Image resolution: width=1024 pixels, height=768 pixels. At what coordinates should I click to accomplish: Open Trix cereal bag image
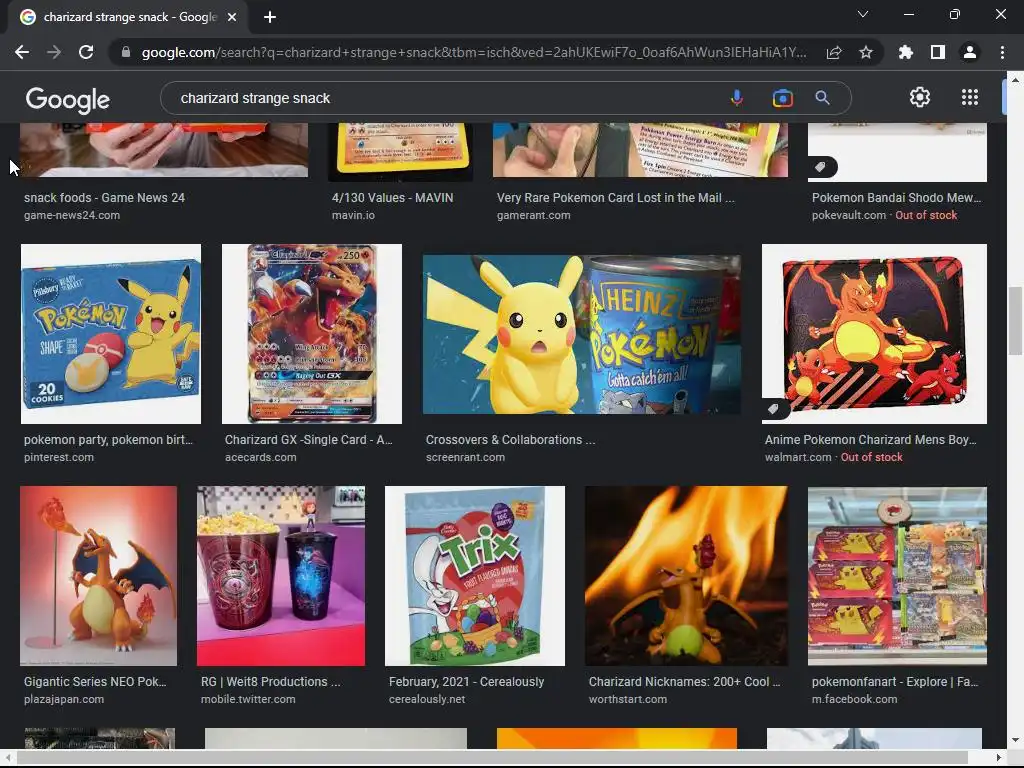475,575
